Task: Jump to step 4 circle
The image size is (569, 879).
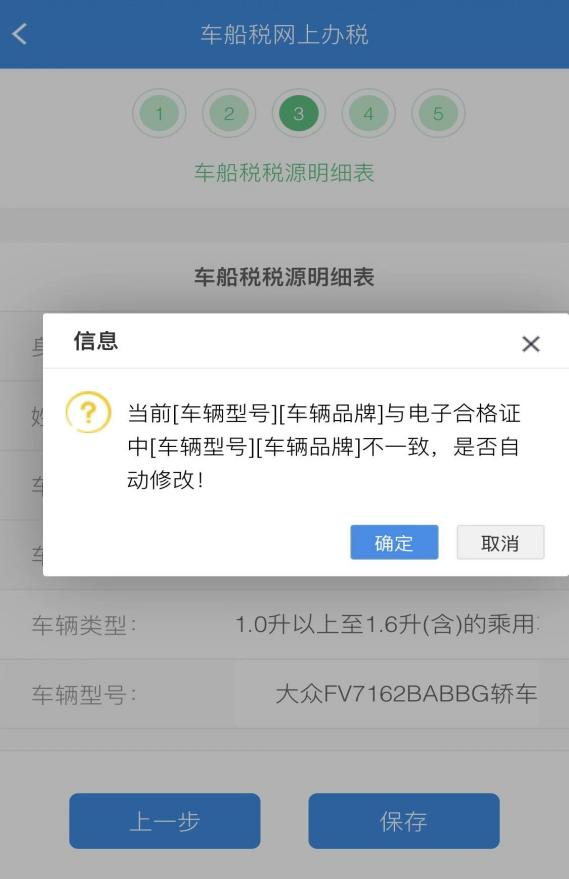Action: pyautogui.click(x=368, y=113)
